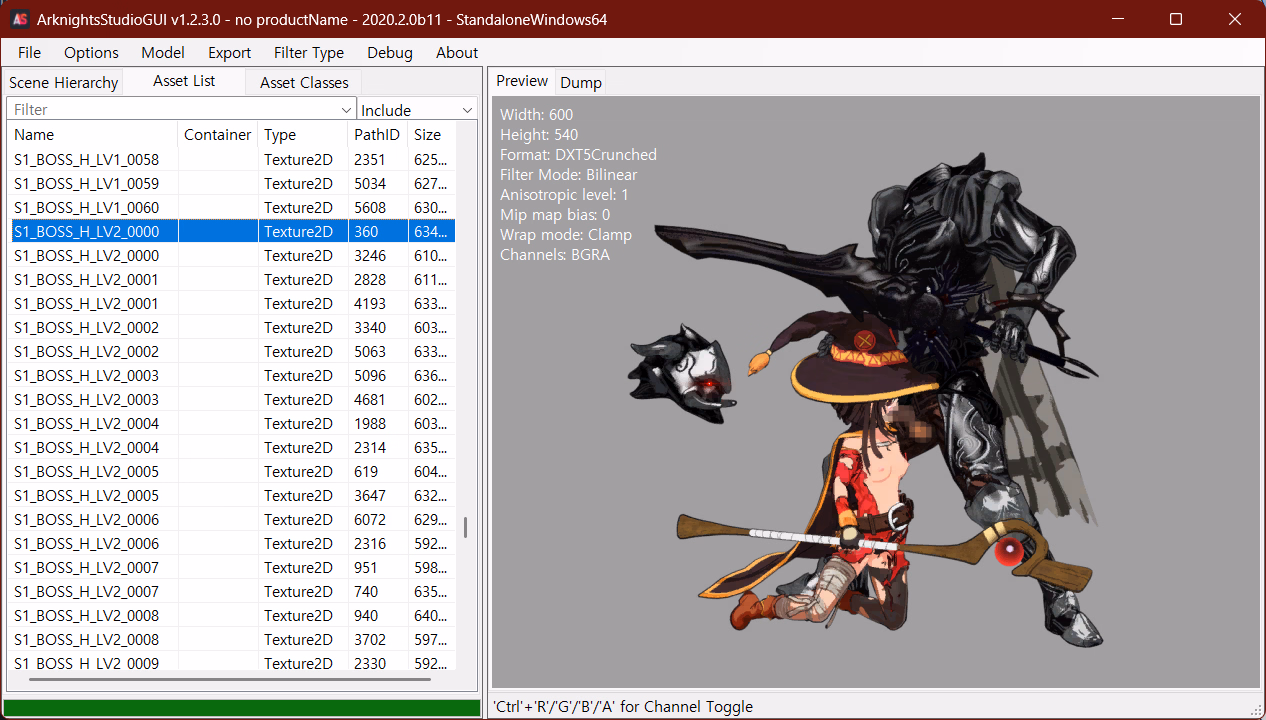This screenshot has width=1266, height=720.
Task: Click the ArknightsStudio app icon in title bar
Action: click(x=19, y=19)
